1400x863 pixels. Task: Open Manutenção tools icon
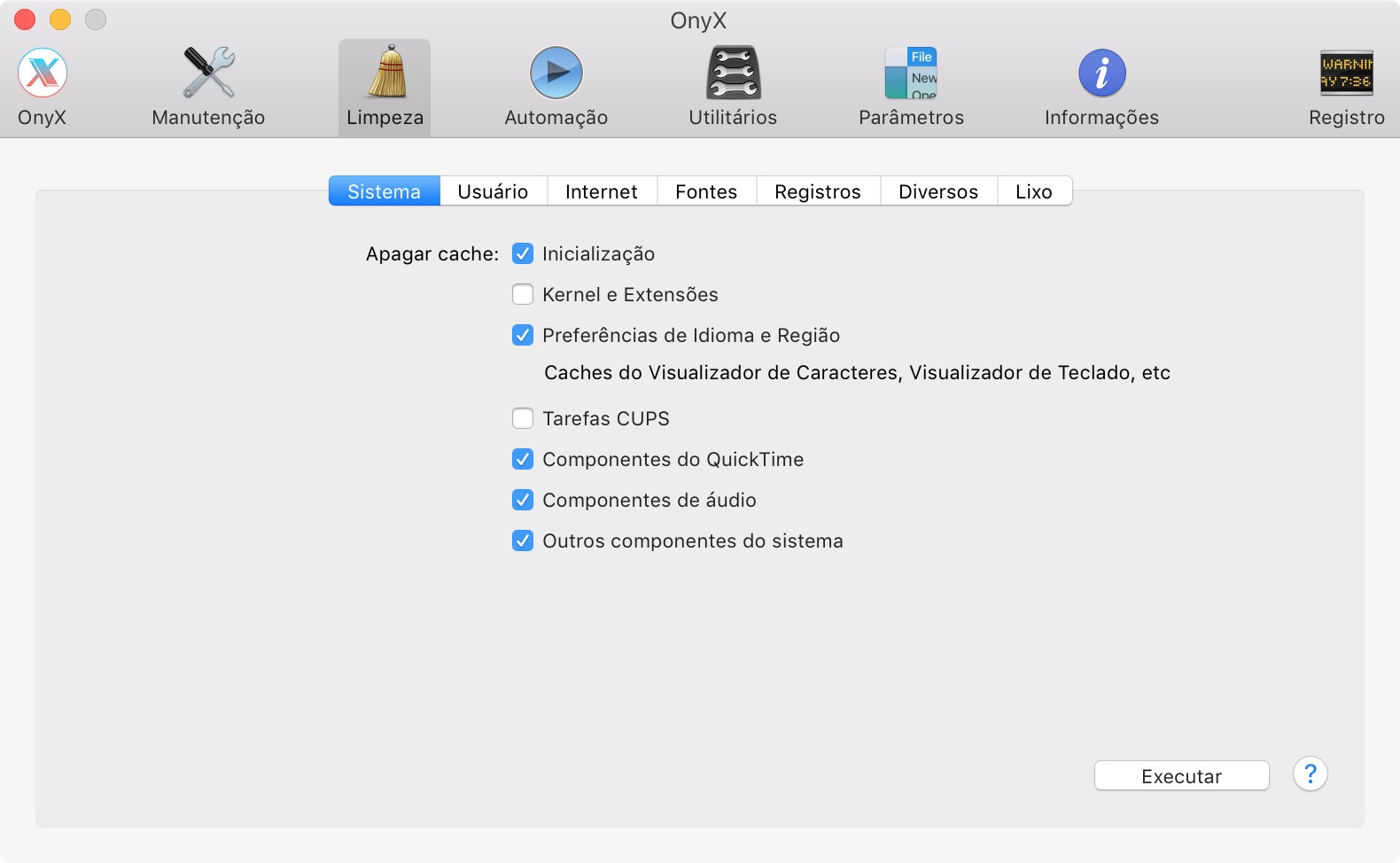208,73
